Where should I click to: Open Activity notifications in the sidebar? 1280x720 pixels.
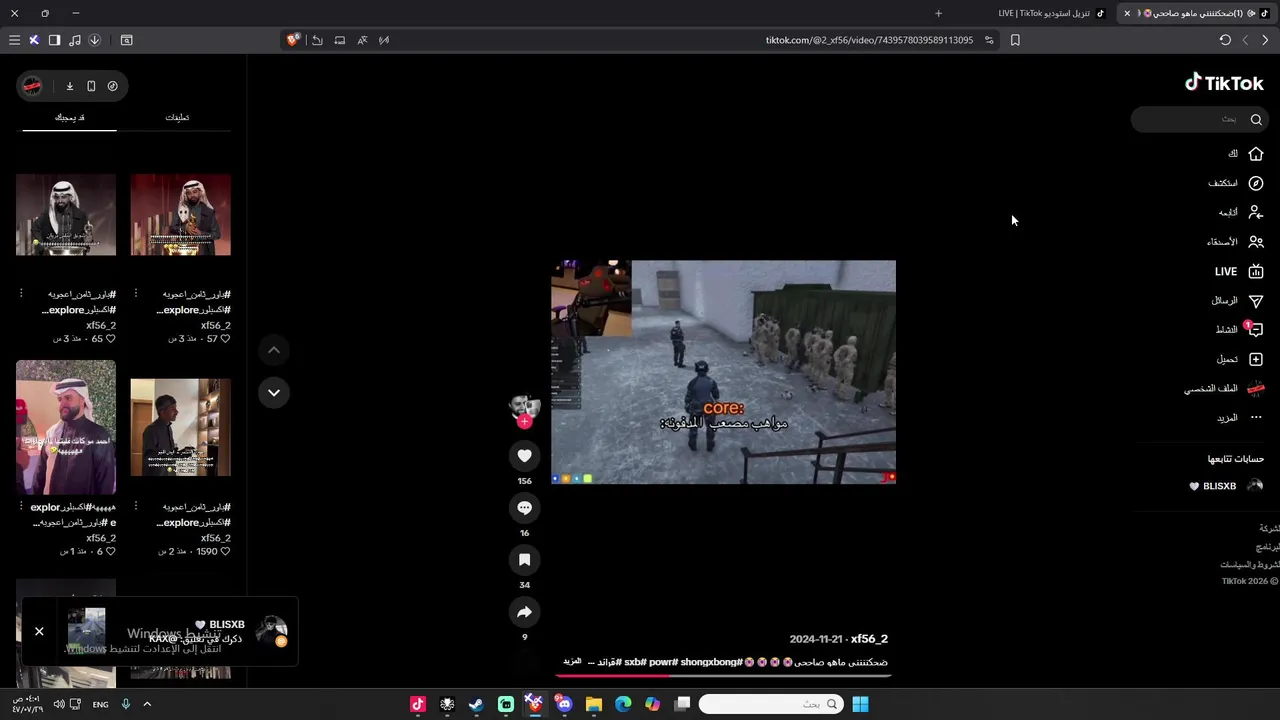[x=1239, y=329]
